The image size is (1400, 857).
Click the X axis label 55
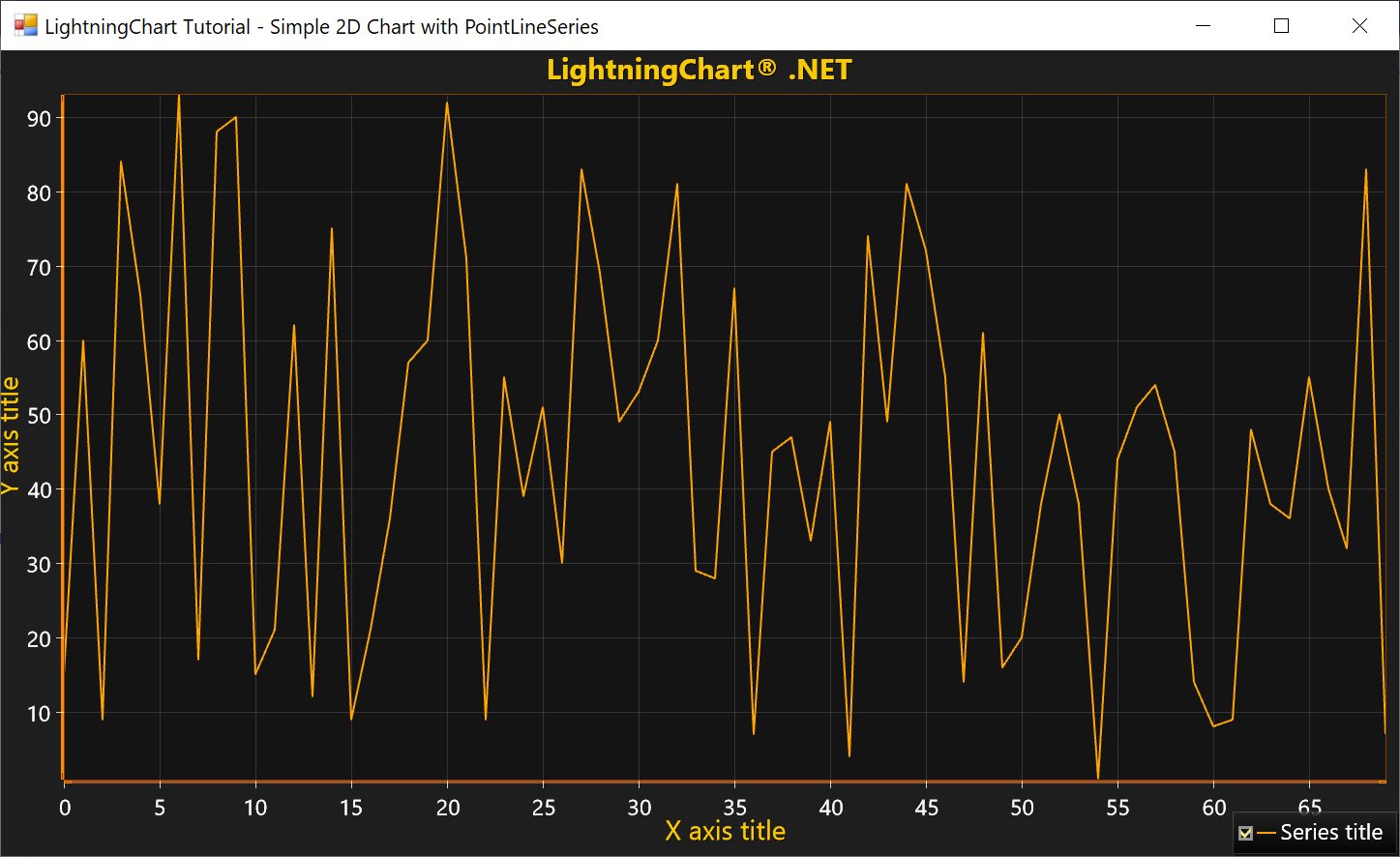1117,808
